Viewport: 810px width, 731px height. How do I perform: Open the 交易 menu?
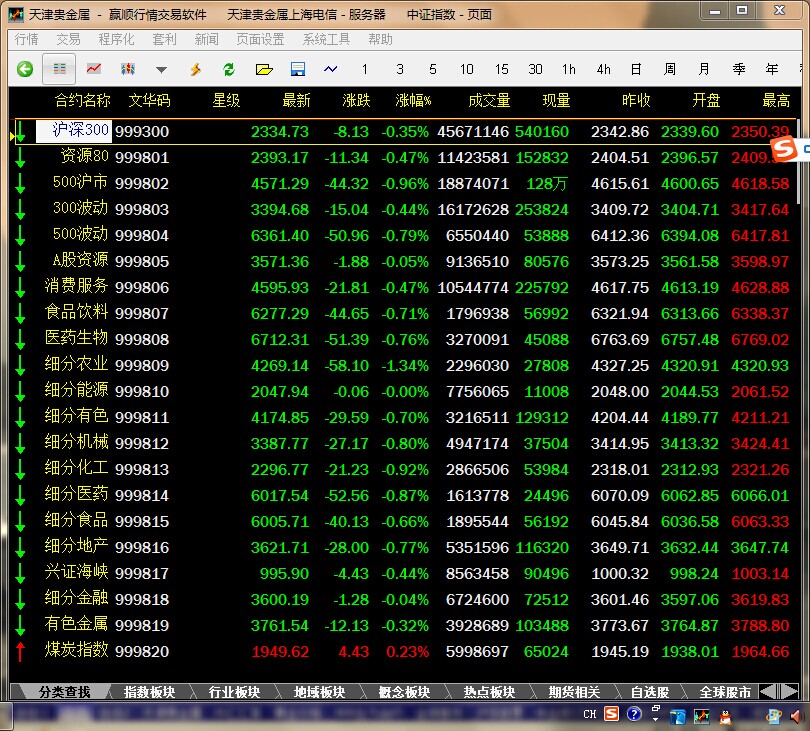point(68,39)
